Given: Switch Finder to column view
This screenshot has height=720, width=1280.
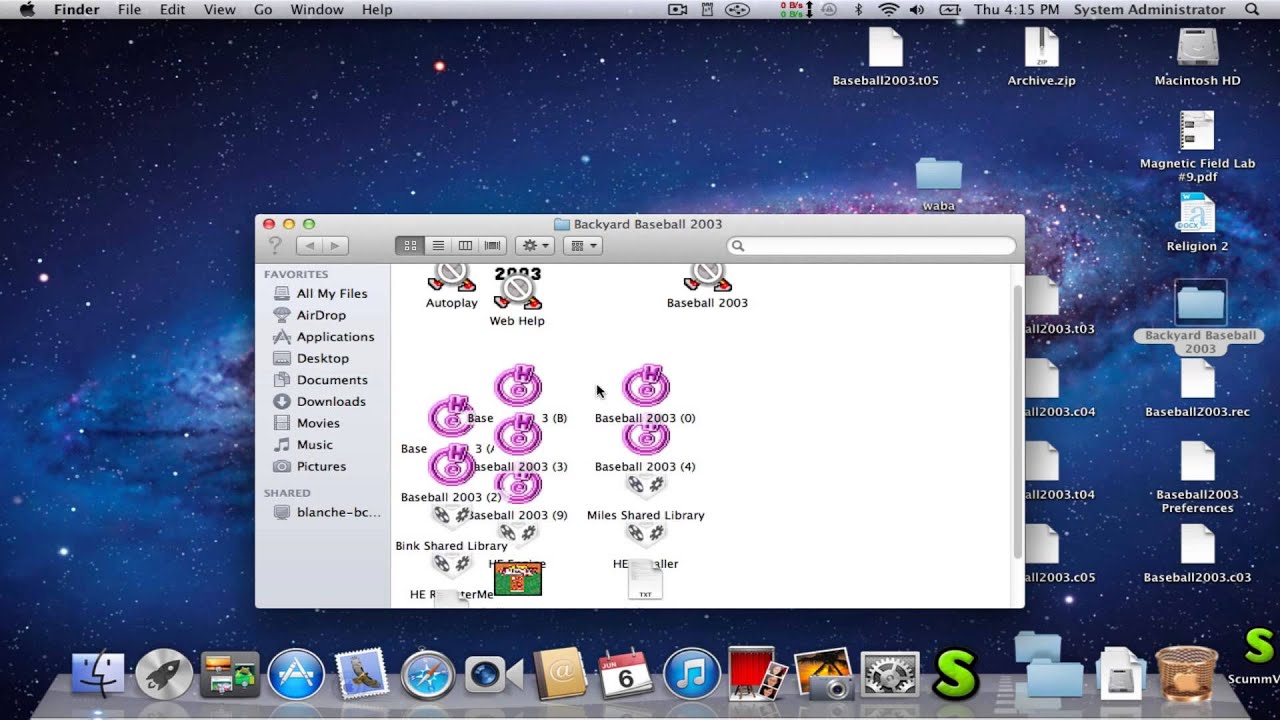Looking at the screenshot, I should [464, 245].
